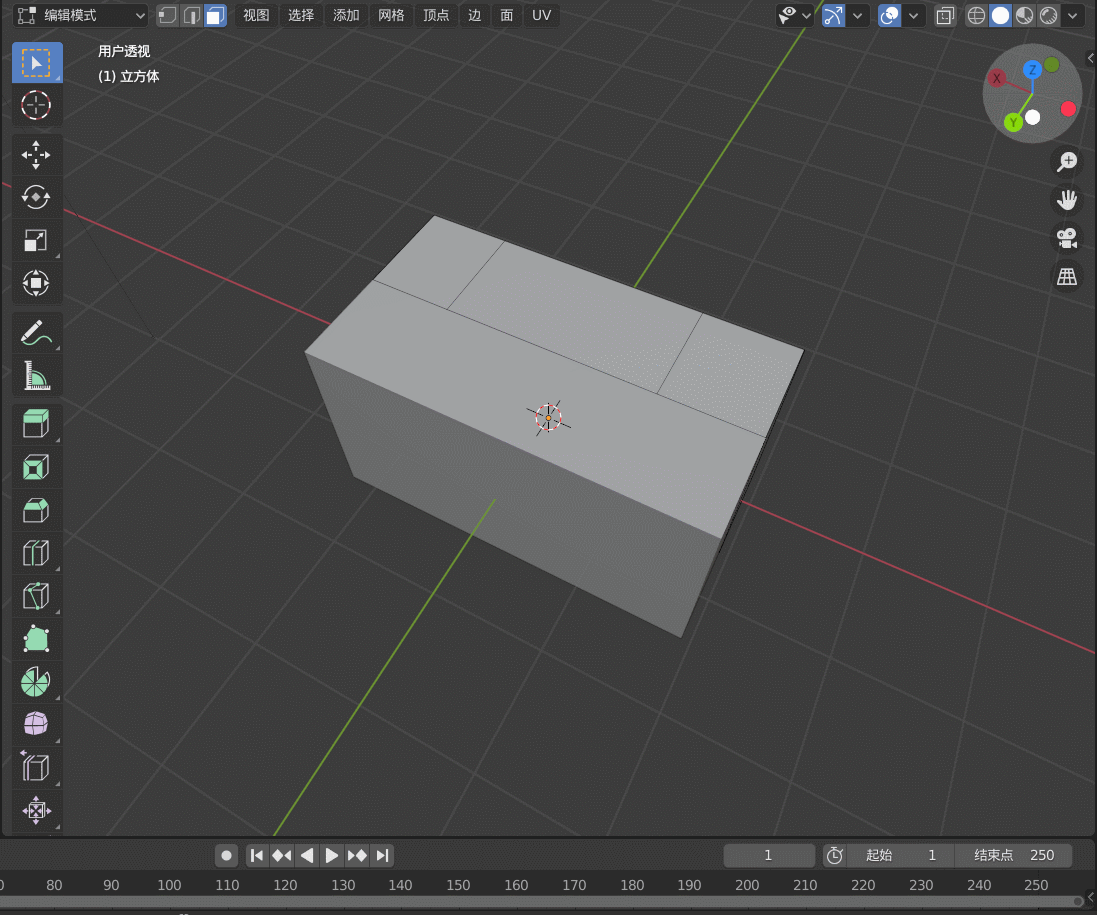Viewport: 1097px width, 915px height.
Task: Click the Z axis on navigation gizmo
Action: pyautogui.click(x=1032, y=69)
